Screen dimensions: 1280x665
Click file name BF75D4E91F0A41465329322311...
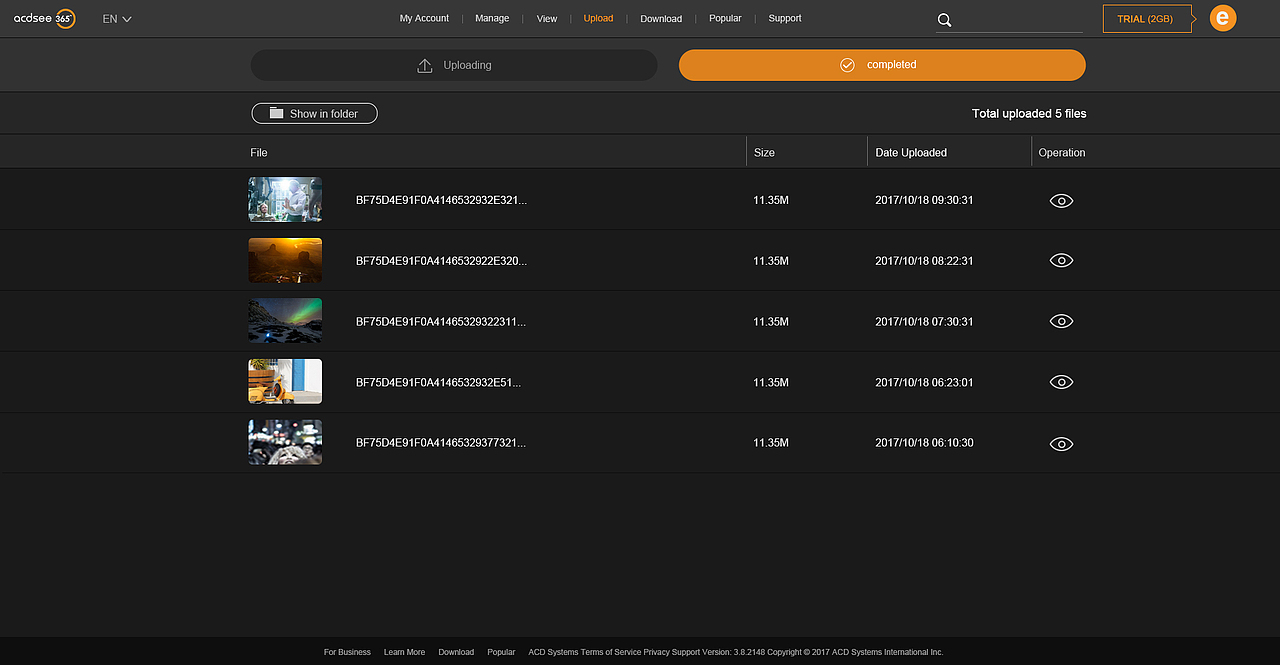(441, 322)
